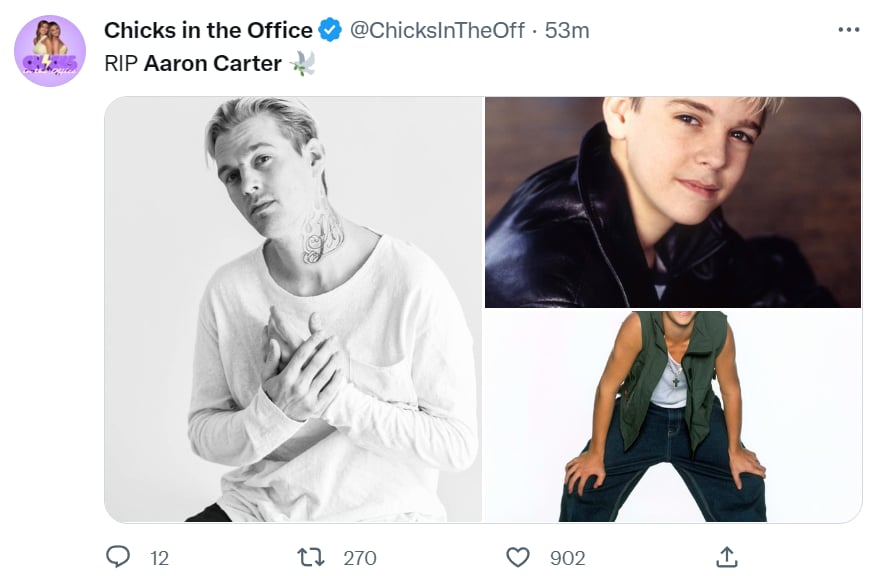
Task: Click the 12 replies count
Action: coord(159,558)
